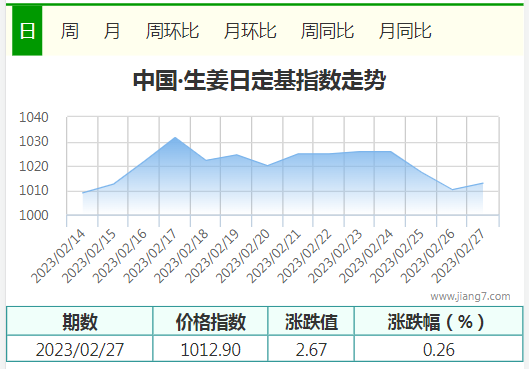Viewport: 529px width, 369px height.
Task: Click the 价格指数 column header
Action: click(211, 322)
